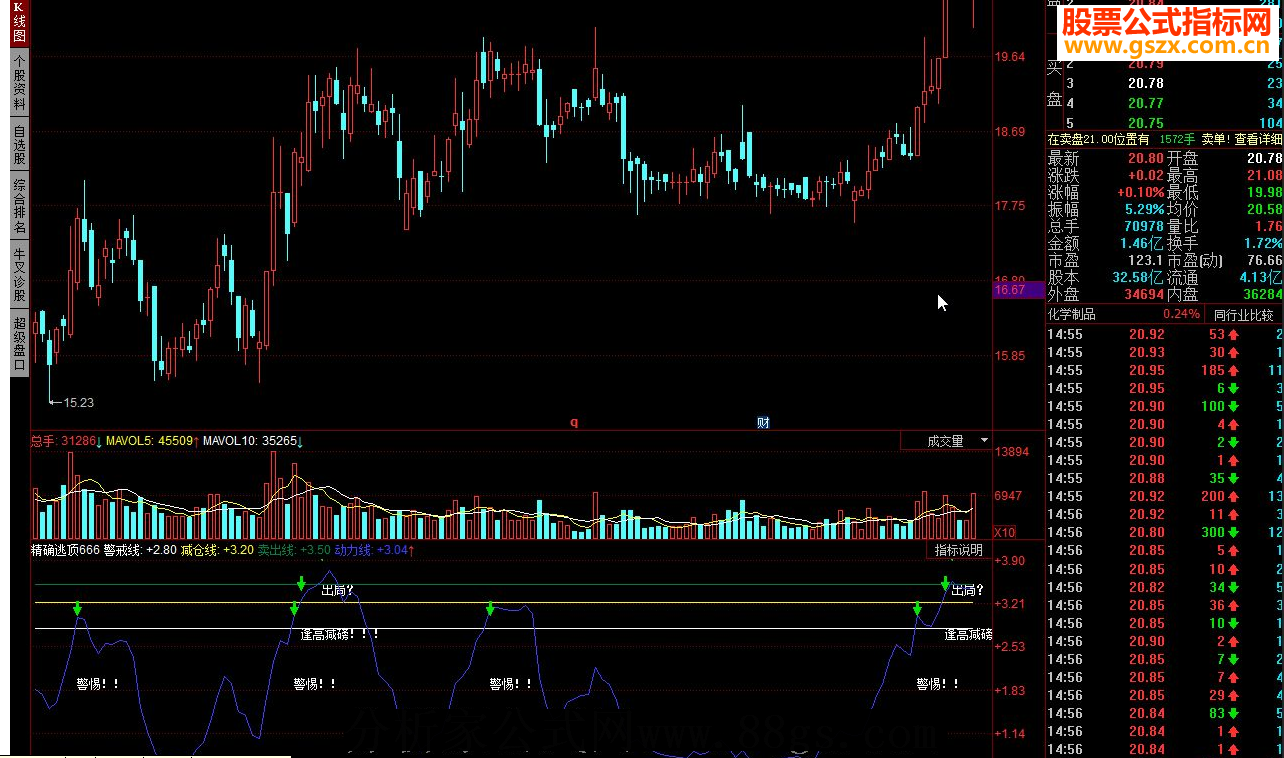Click the +3.90 indicator axis label
The width and height of the screenshot is (1284, 758).
click(1010, 561)
